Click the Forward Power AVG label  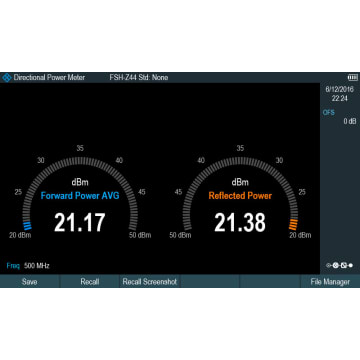point(80,196)
